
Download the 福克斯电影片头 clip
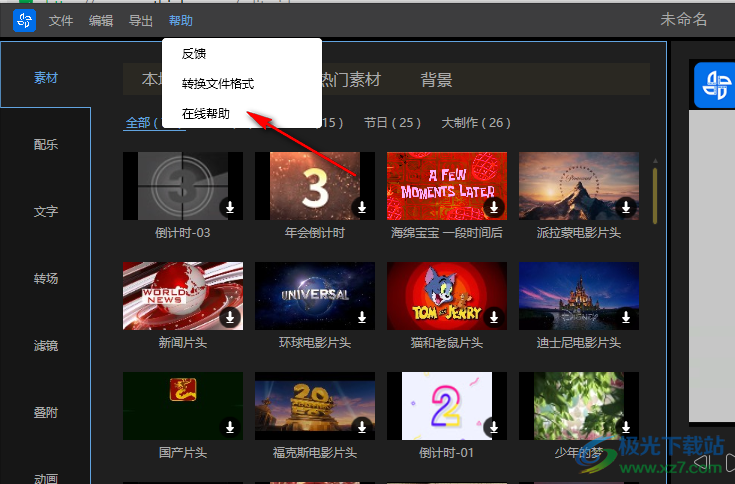point(362,427)
